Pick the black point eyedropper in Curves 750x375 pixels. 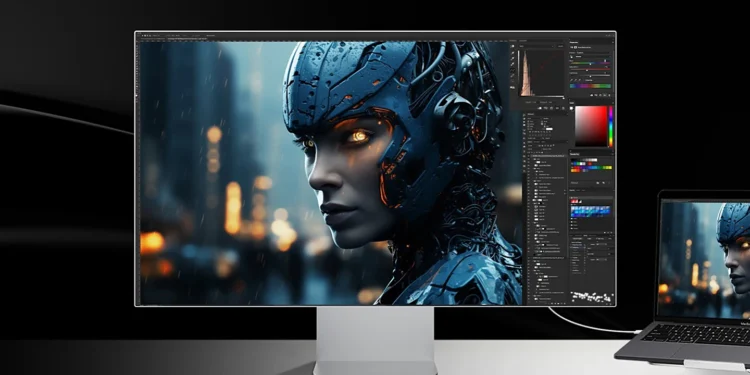pyautogui.click(x=512, y=53)
